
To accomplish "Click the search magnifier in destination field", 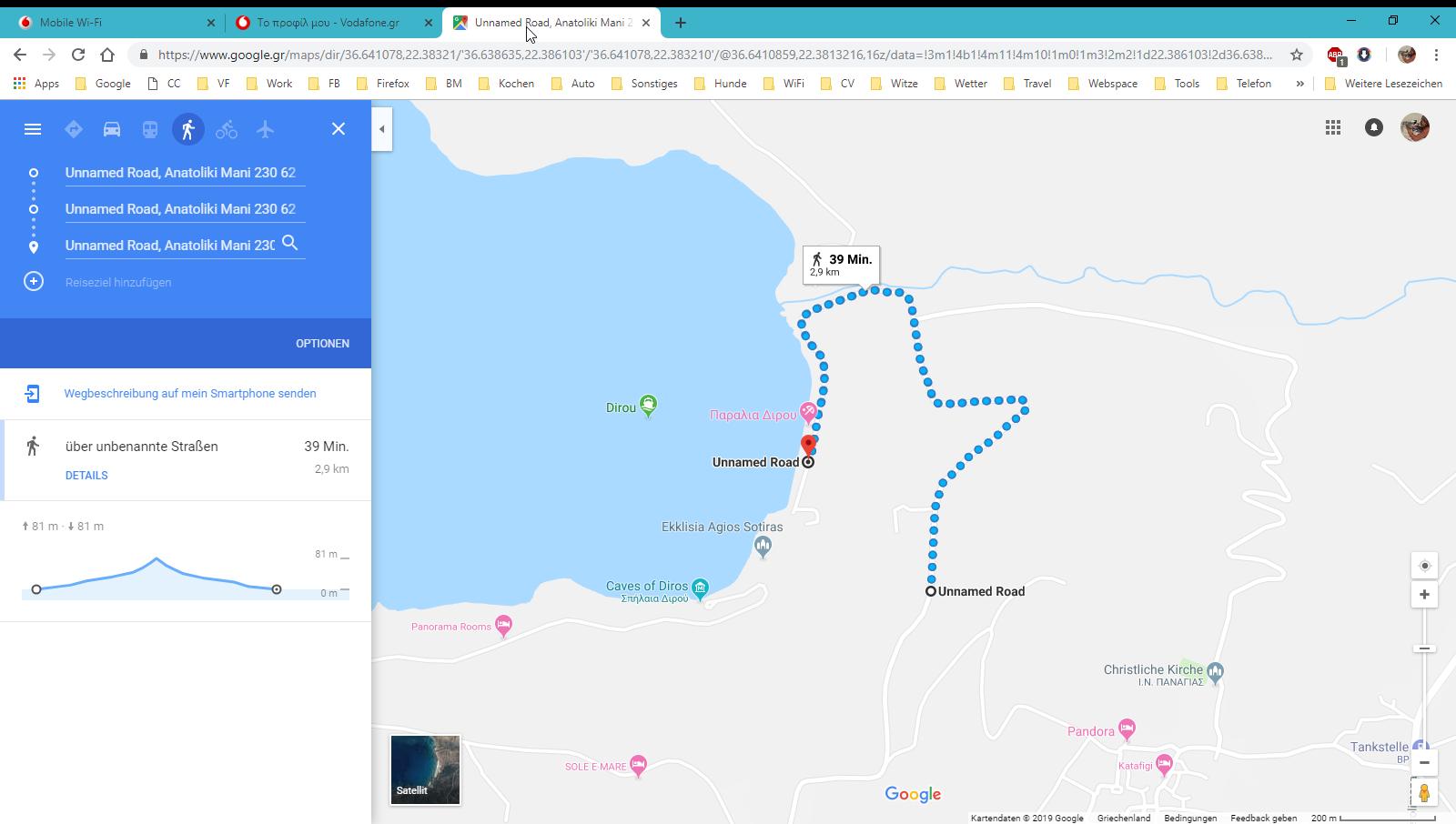I will (x=290, y=243).
